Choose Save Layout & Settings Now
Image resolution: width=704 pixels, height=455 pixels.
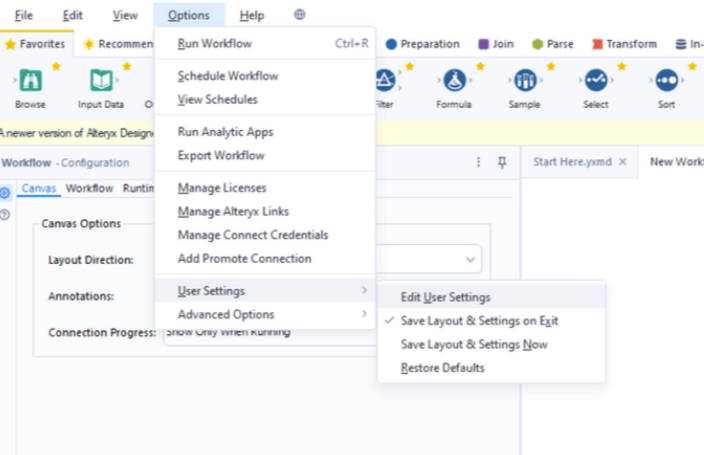492,345
